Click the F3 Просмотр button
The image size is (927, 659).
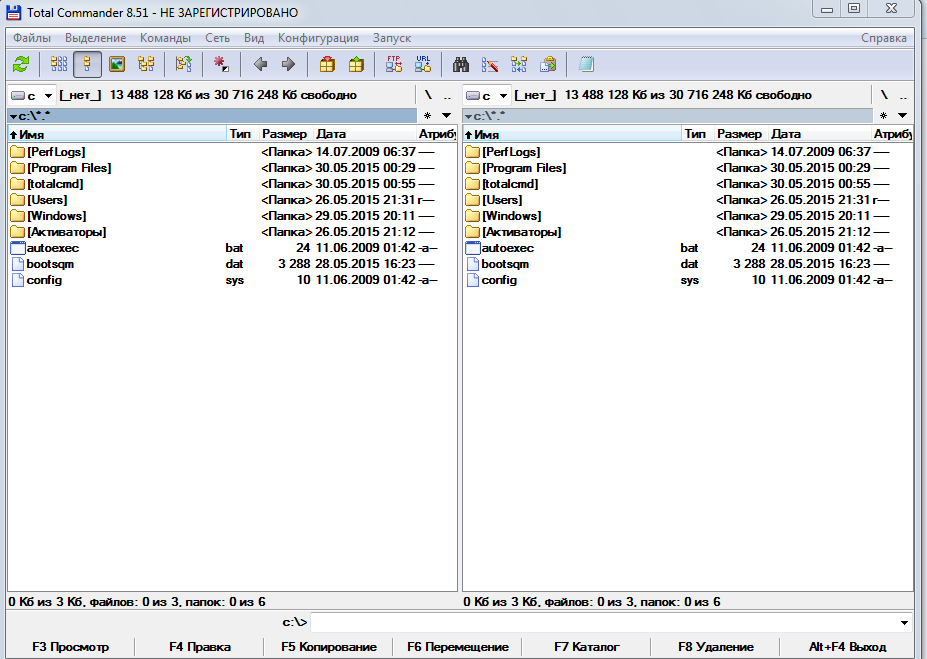coord(70,647)
